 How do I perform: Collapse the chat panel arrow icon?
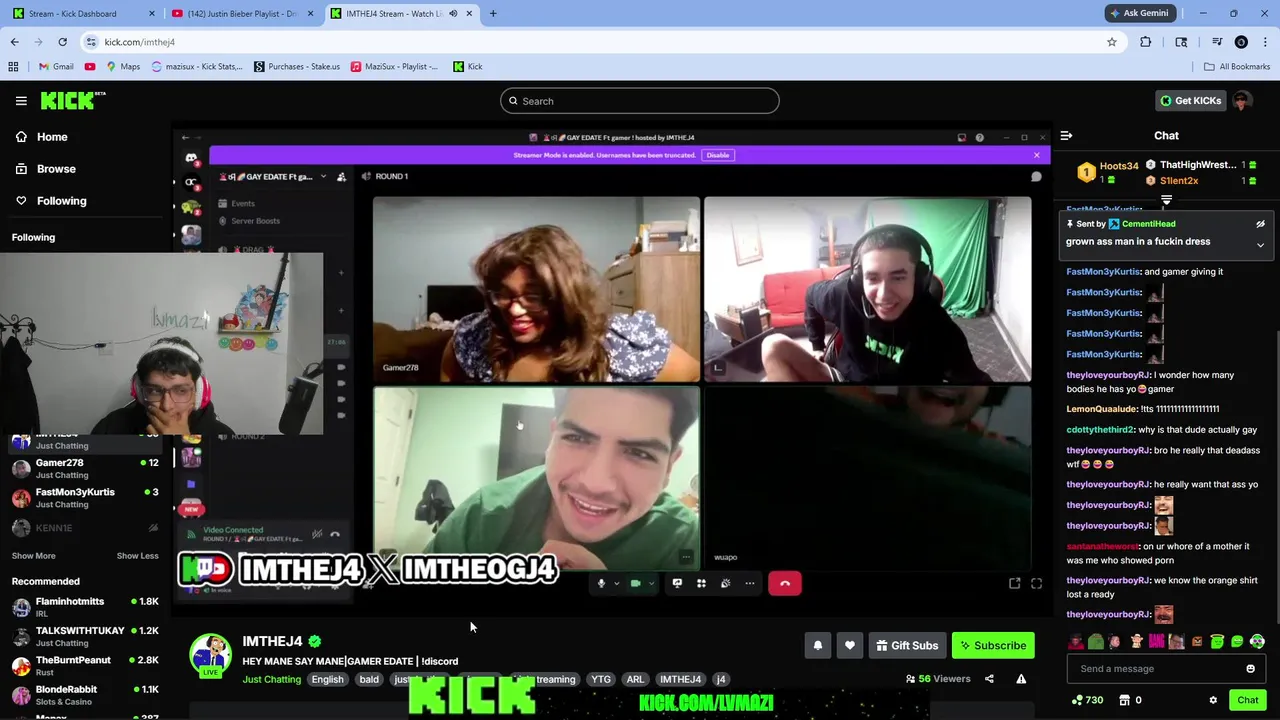[x=1066, y=135]
